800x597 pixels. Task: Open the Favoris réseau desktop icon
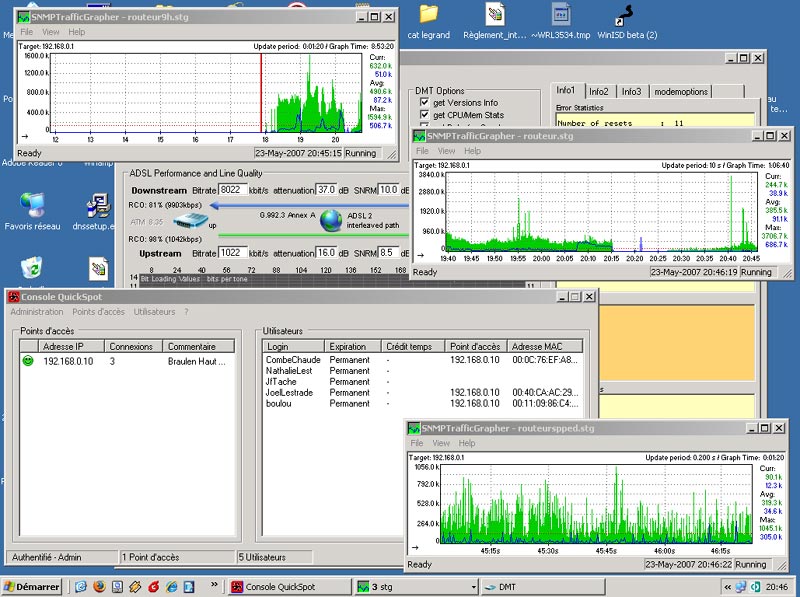[x=31, y=206]
